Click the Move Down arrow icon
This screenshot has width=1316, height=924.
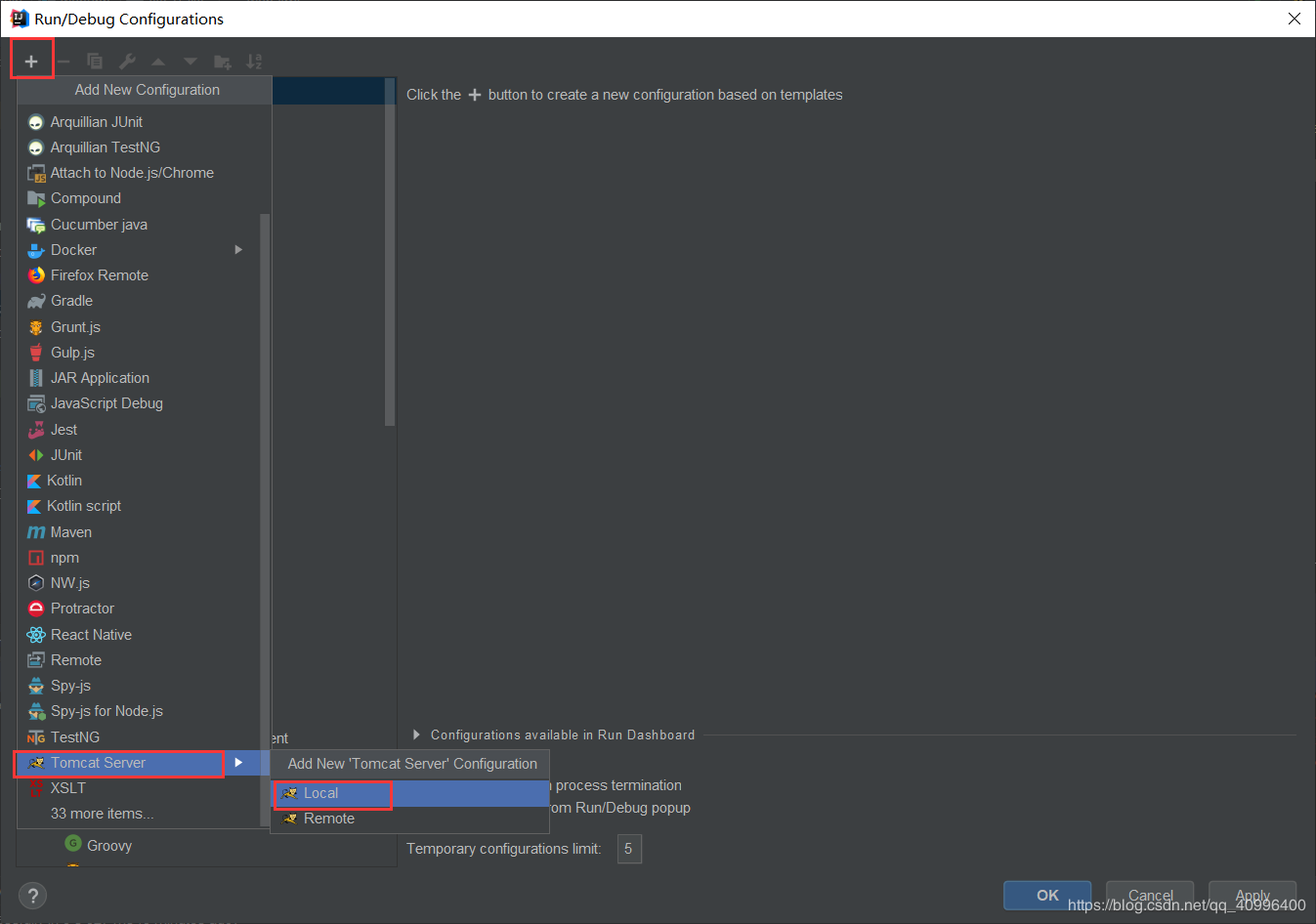(x=191, y=62)
